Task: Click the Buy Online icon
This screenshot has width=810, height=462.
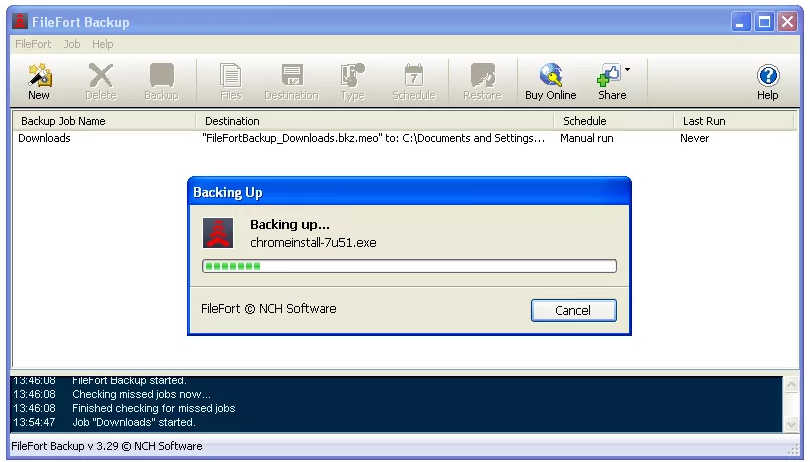Action: [551, 82]
